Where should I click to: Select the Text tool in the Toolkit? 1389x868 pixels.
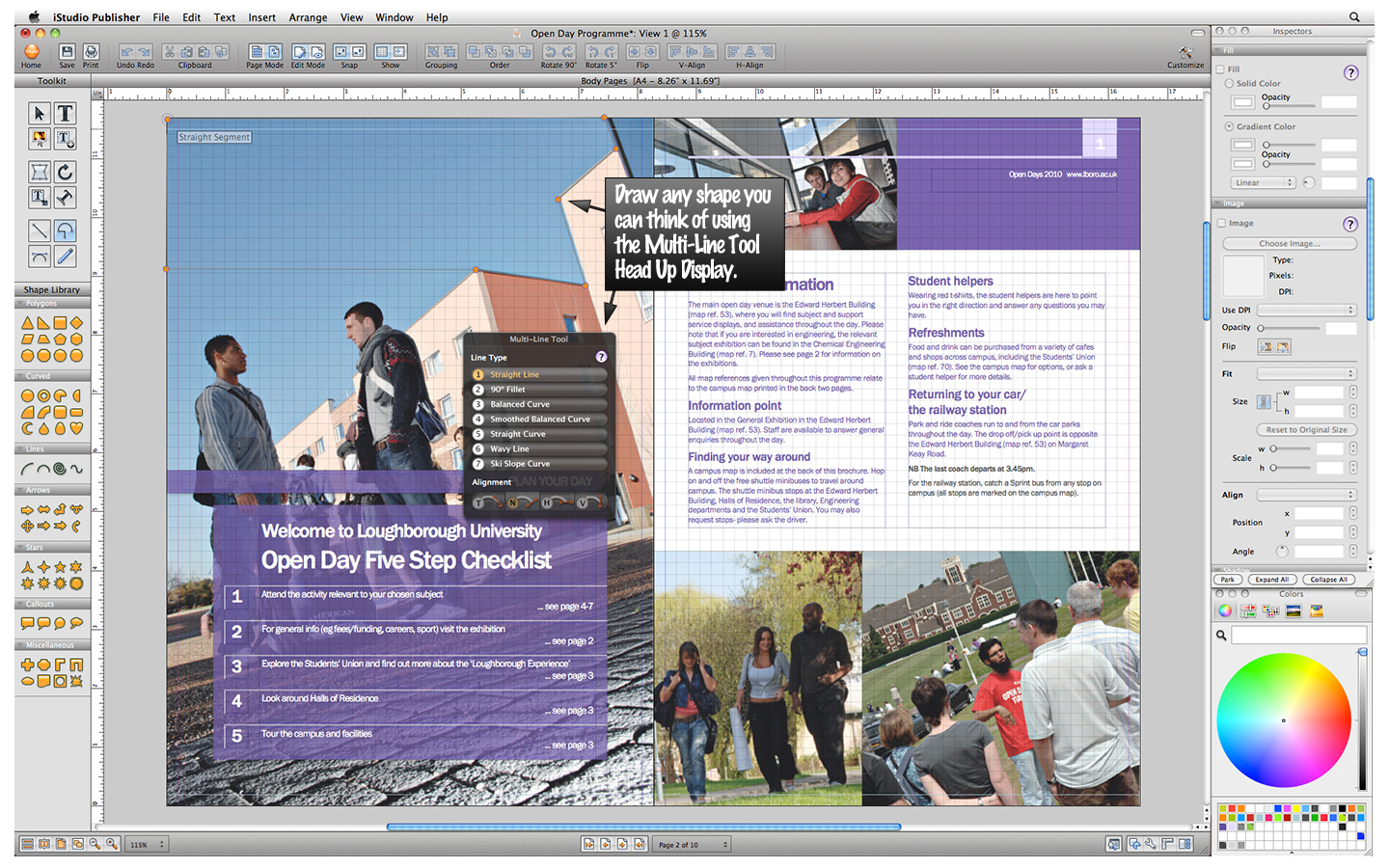[65, 114]
